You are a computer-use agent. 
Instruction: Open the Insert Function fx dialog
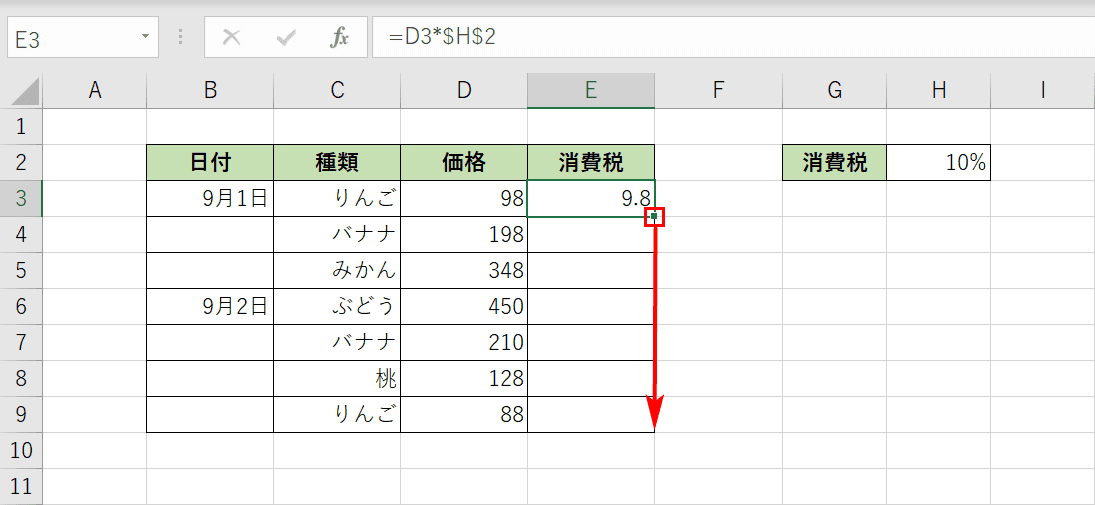tap(339, 38)
